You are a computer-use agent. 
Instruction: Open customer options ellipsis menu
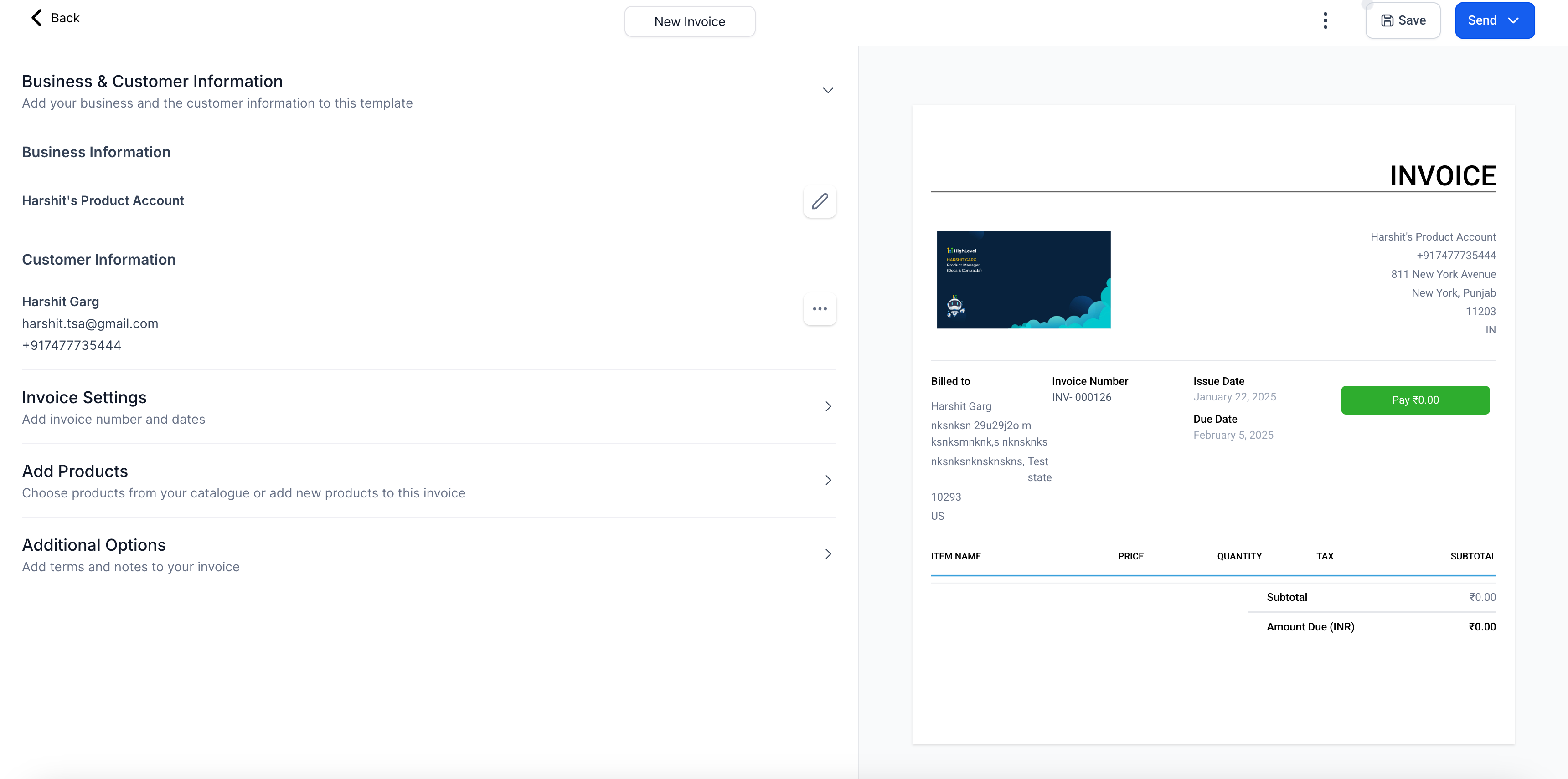(819, 309)
